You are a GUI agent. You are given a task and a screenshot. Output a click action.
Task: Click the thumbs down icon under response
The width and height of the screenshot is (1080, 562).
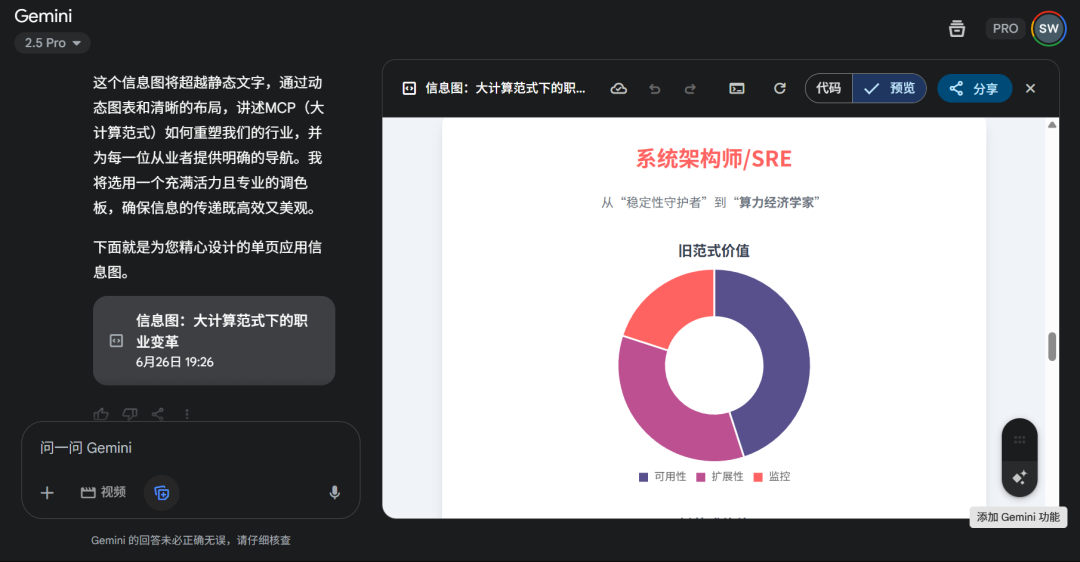[x=130, y=414]
